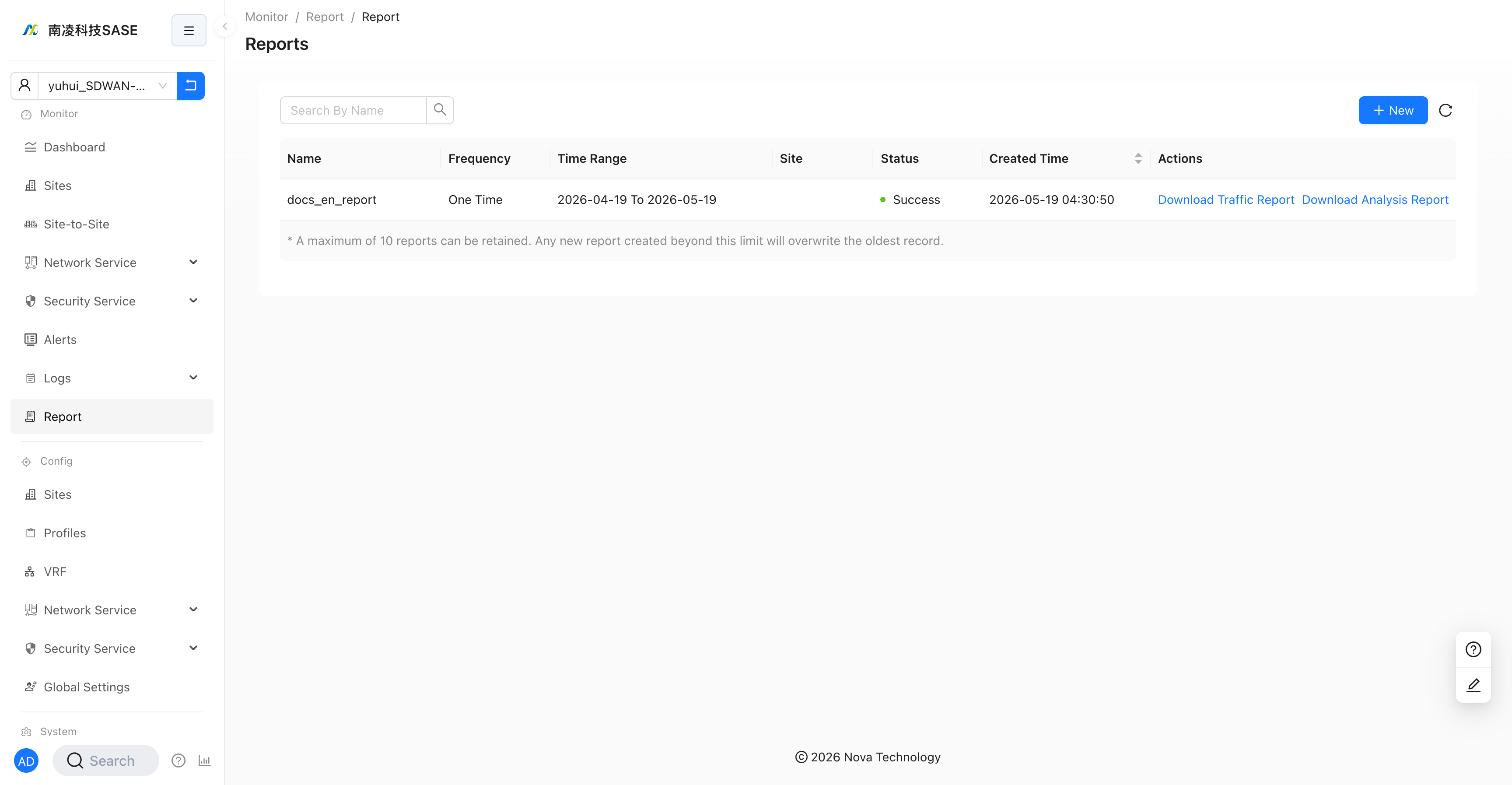Screen dimensions: 1512x785
Task: Click the VRF network icon
Action: [30, 572]
